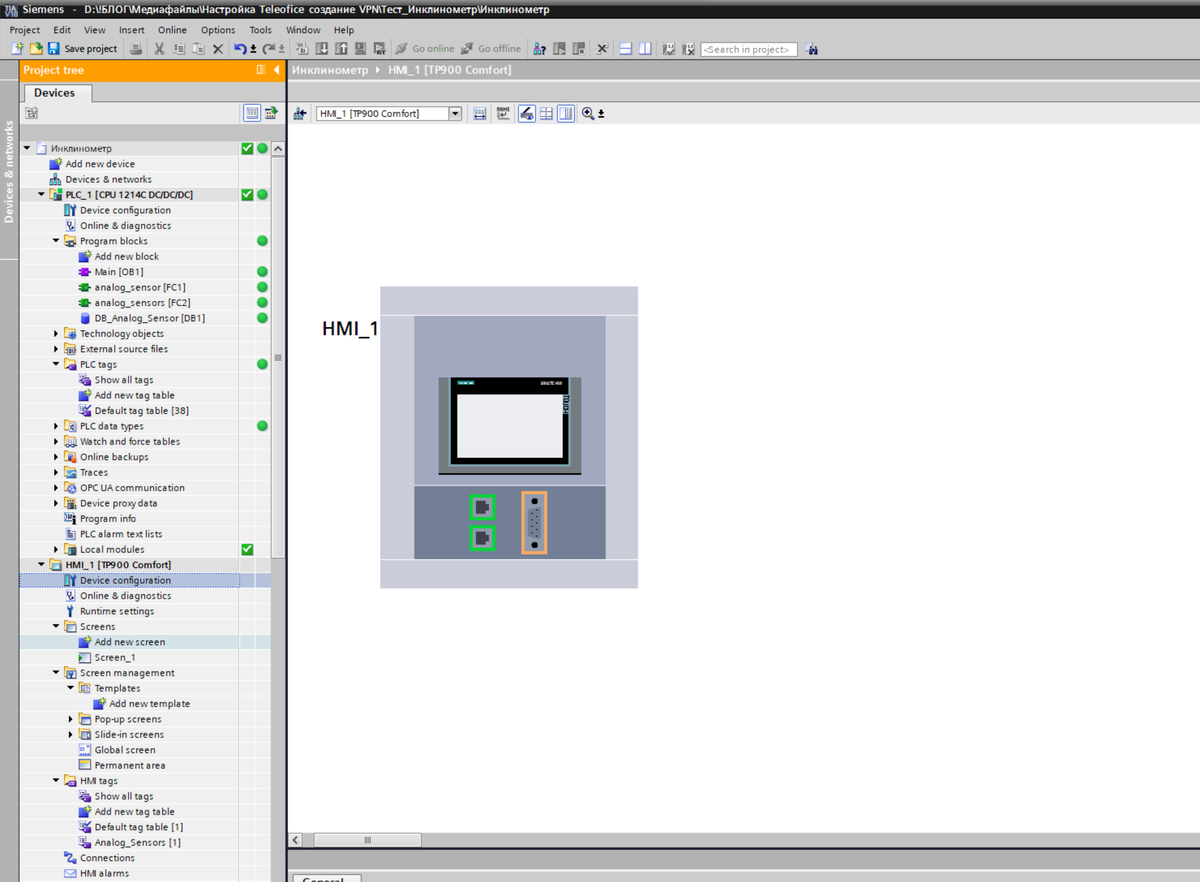Collapse the Program blocks folder

pos(56,241)
